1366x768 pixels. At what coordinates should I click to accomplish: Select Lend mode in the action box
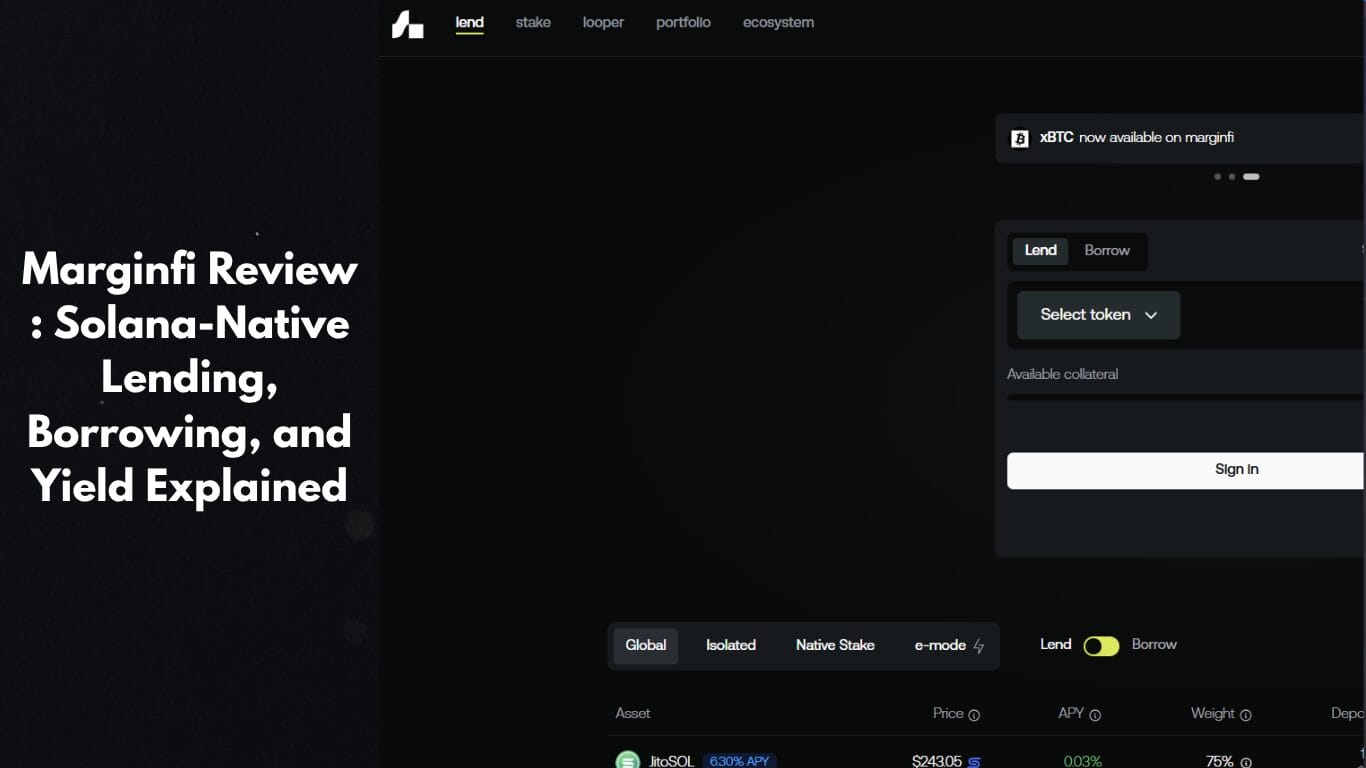click(x=1040, y=251)
